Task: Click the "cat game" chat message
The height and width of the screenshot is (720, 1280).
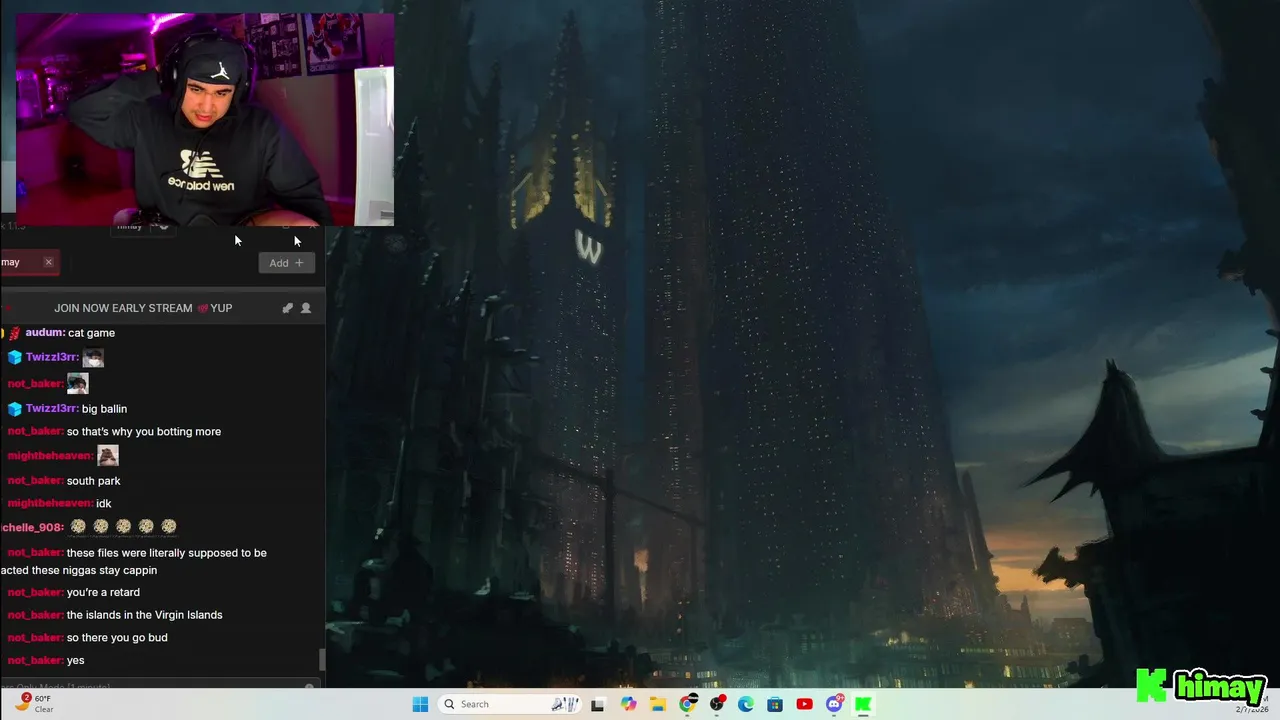Action: 91,333
